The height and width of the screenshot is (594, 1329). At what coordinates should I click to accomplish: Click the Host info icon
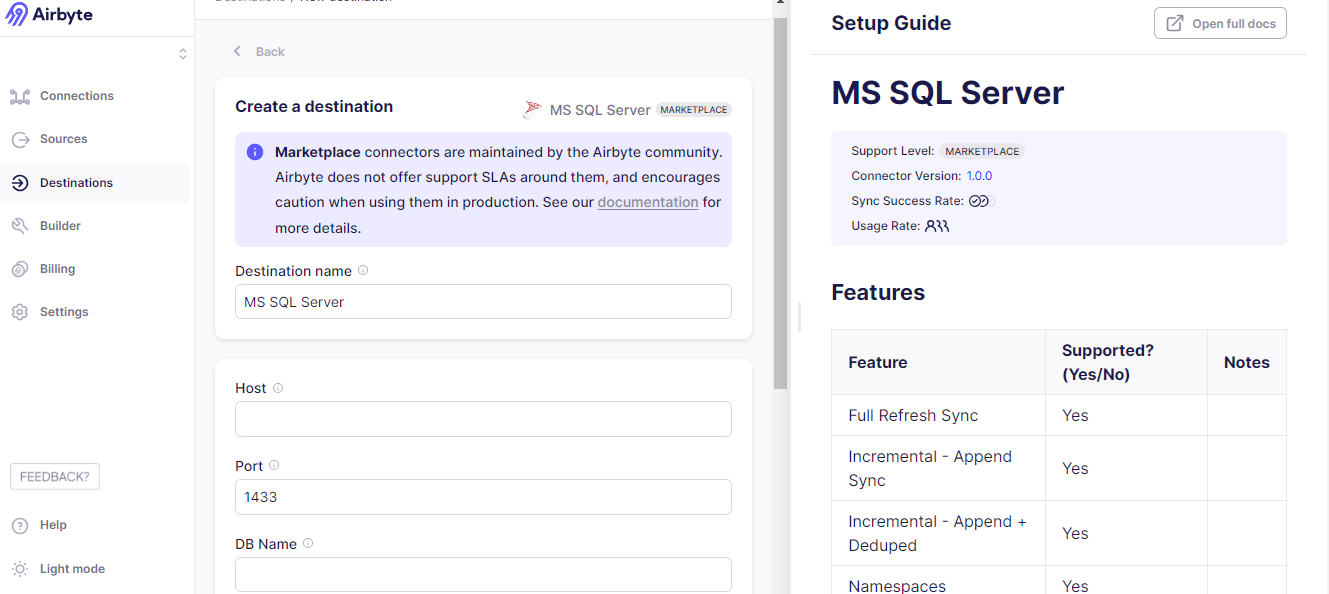[x=278, y=388]
